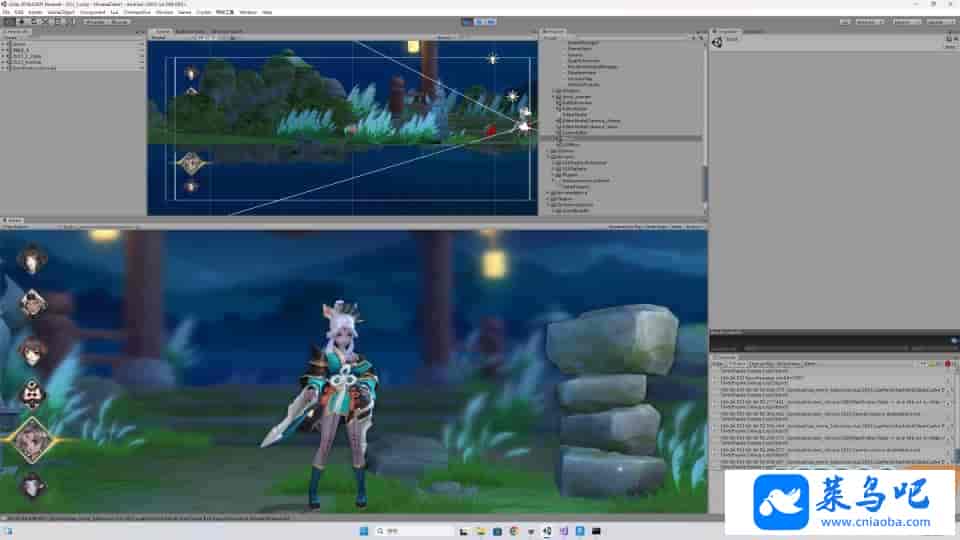Toggle the red error filter in Console
The height and width of the screenshot is (540, 960).
(947, 364)
